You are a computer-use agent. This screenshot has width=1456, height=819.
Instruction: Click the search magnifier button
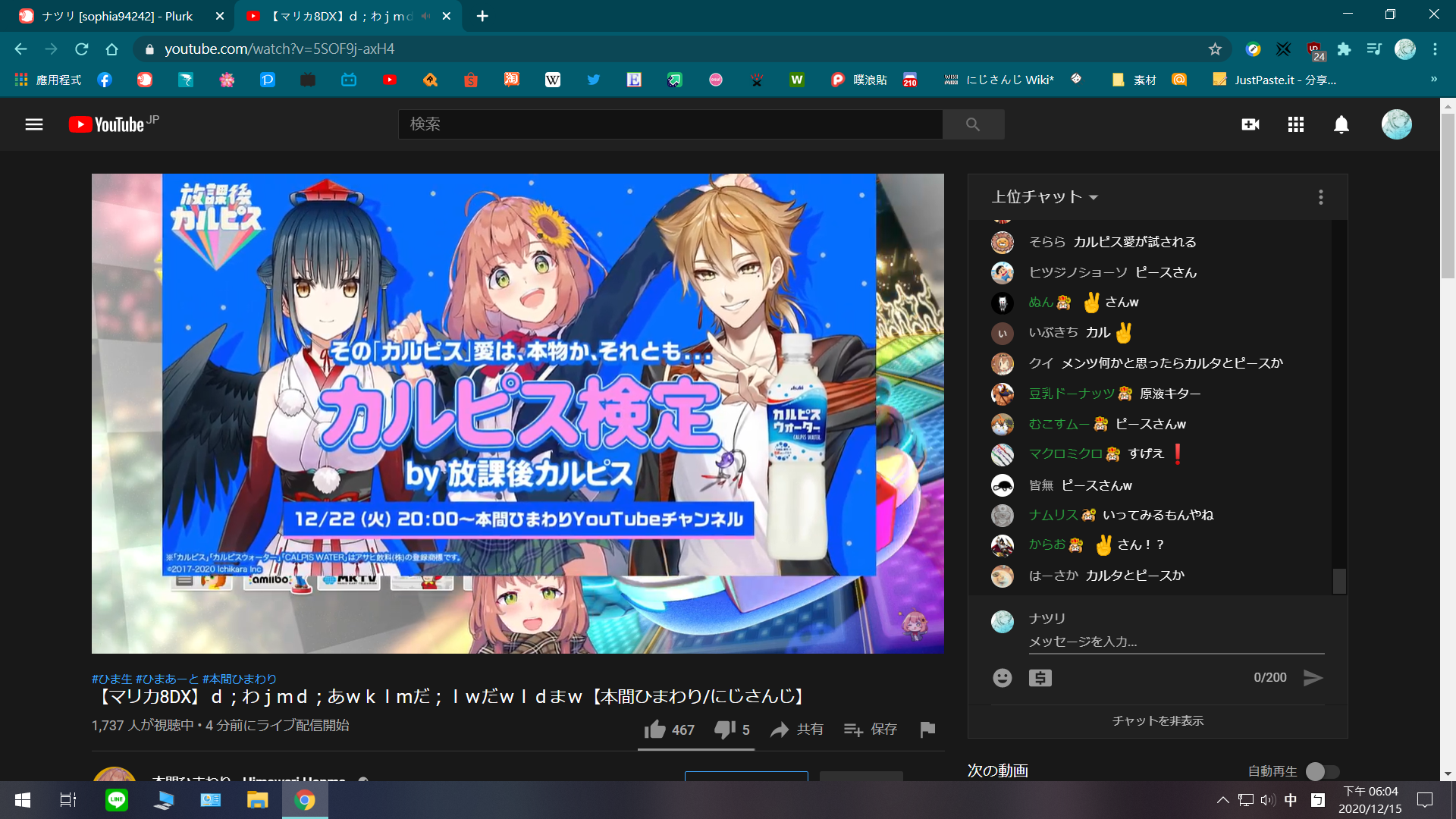click(x=973, y=124)
